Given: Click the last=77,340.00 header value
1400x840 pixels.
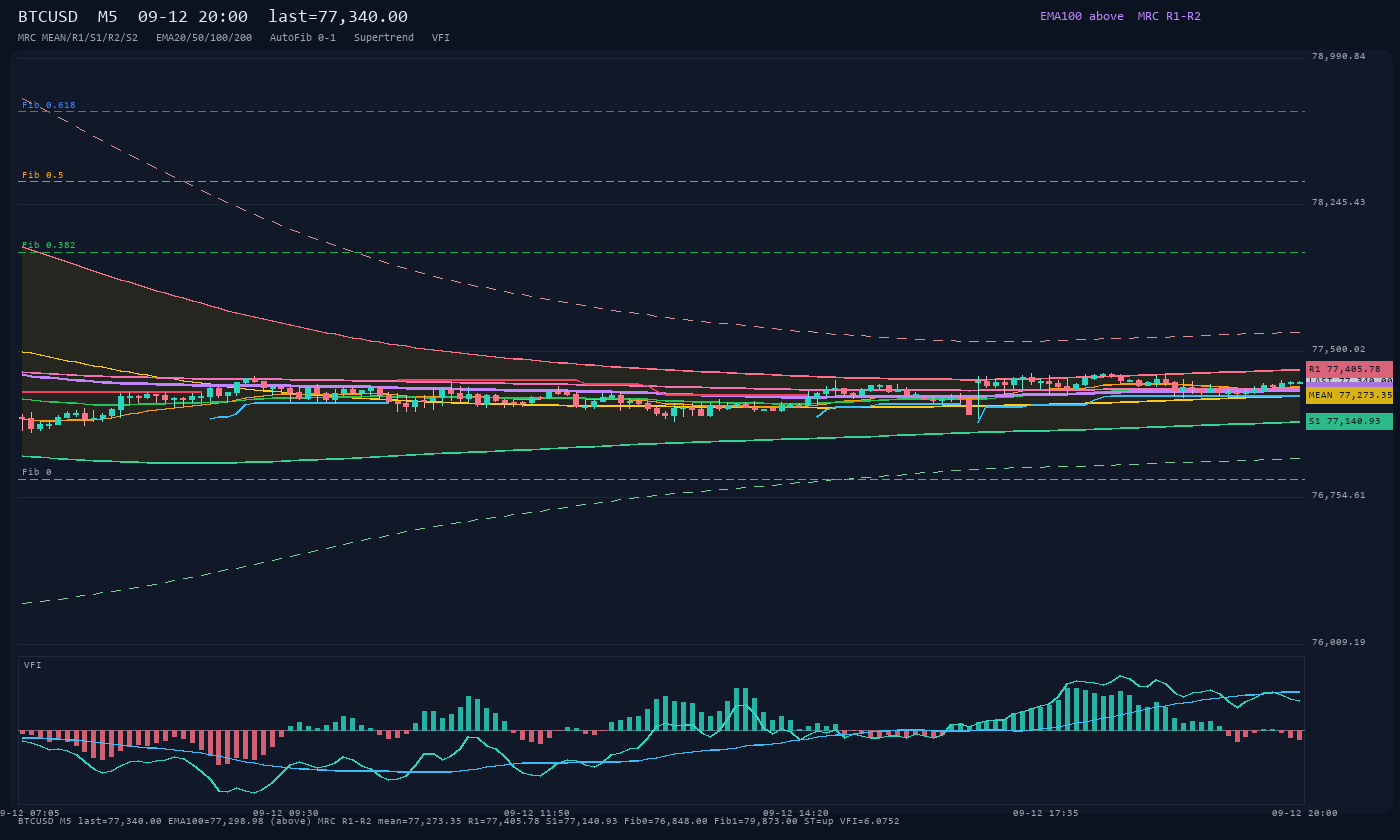Looking at the screenshot, I should coord(338,16).
